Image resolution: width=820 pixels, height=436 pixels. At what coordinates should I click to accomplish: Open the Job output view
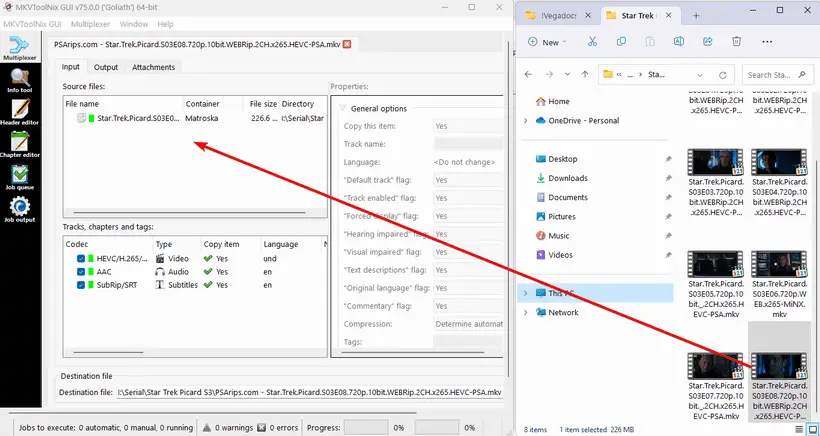click(x=20, y=210)
